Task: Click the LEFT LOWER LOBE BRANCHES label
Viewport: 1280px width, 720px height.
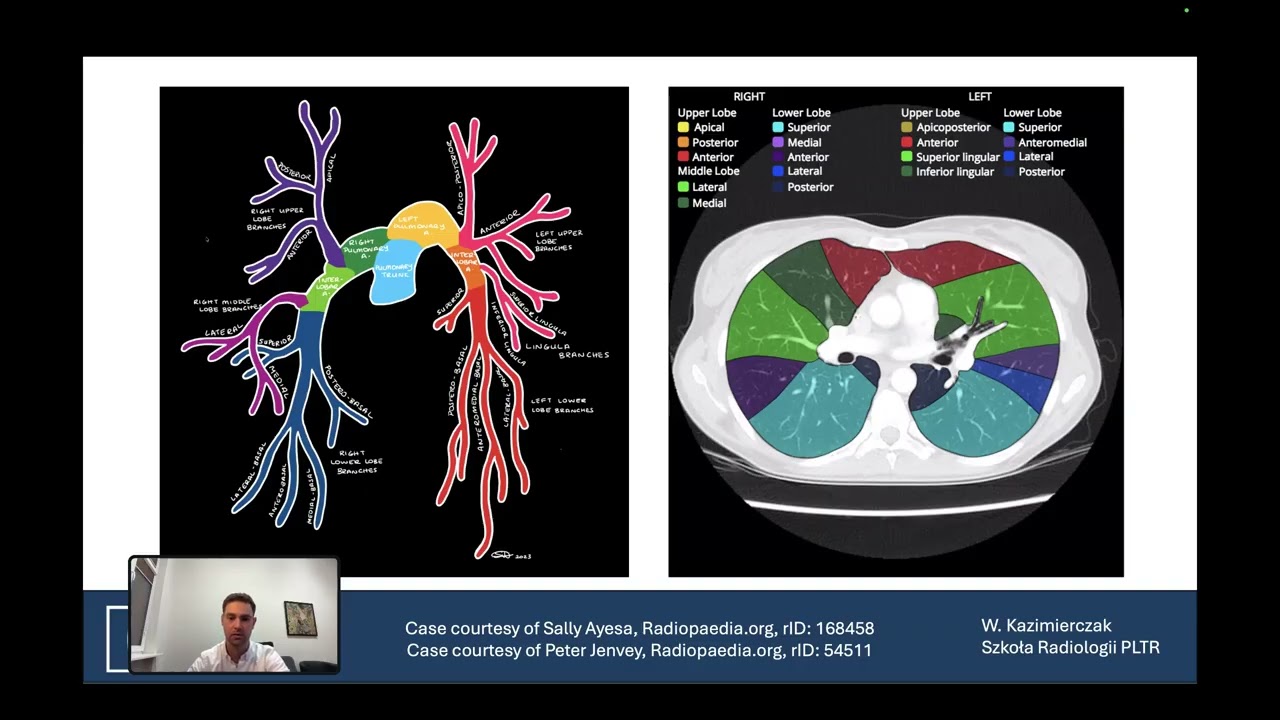Action: [563, 405]
